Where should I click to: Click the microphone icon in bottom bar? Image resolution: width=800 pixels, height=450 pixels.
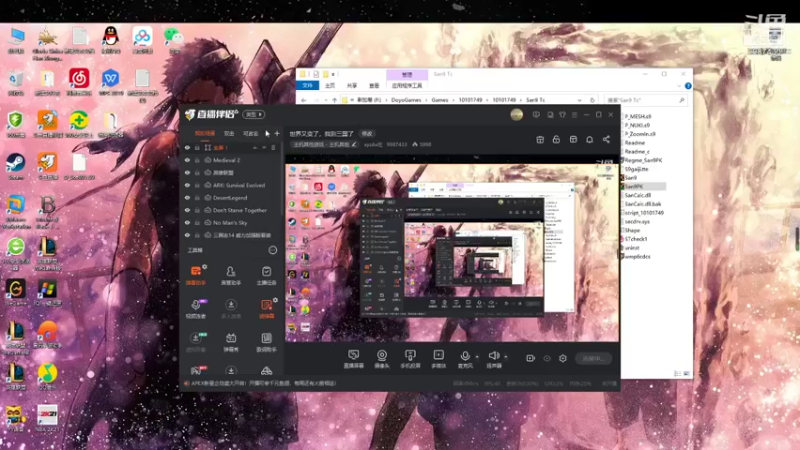coord(465,356)
